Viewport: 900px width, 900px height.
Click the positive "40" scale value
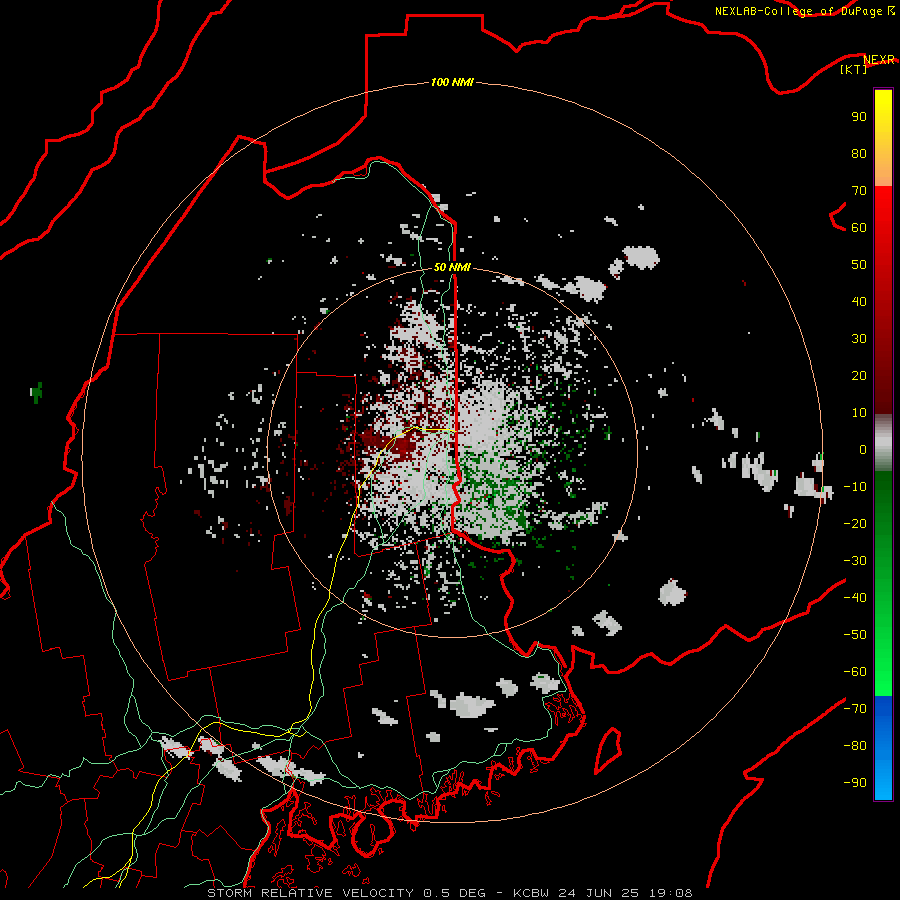(859, 302)
